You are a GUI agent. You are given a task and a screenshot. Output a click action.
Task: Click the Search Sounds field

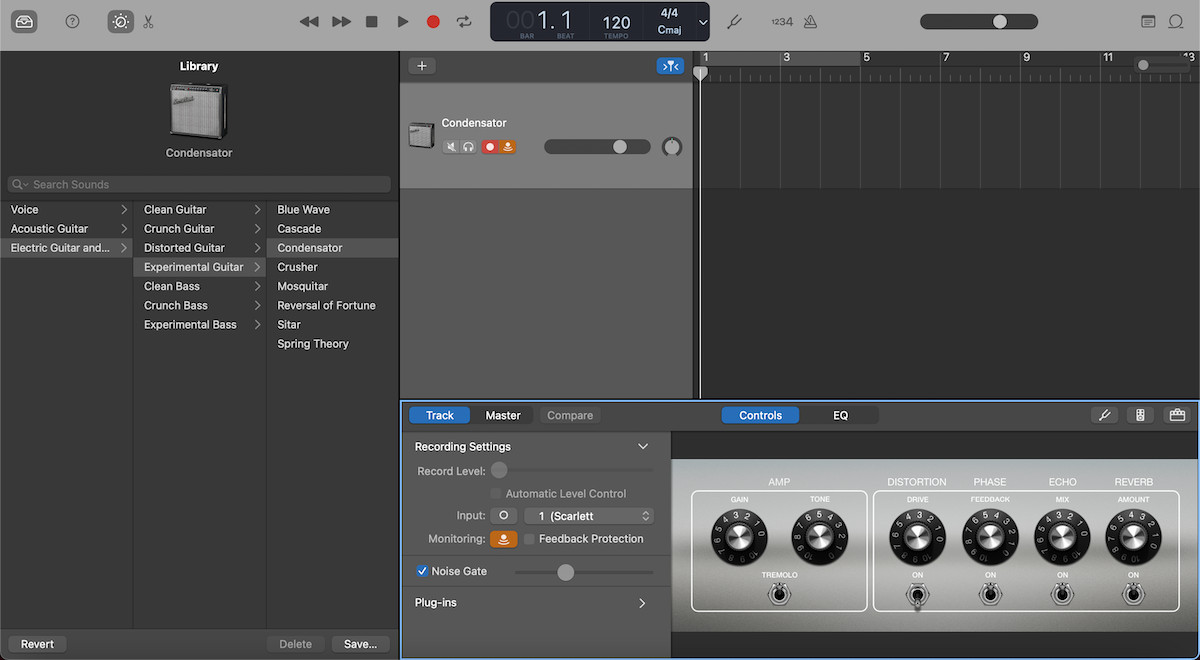point(199,185)
